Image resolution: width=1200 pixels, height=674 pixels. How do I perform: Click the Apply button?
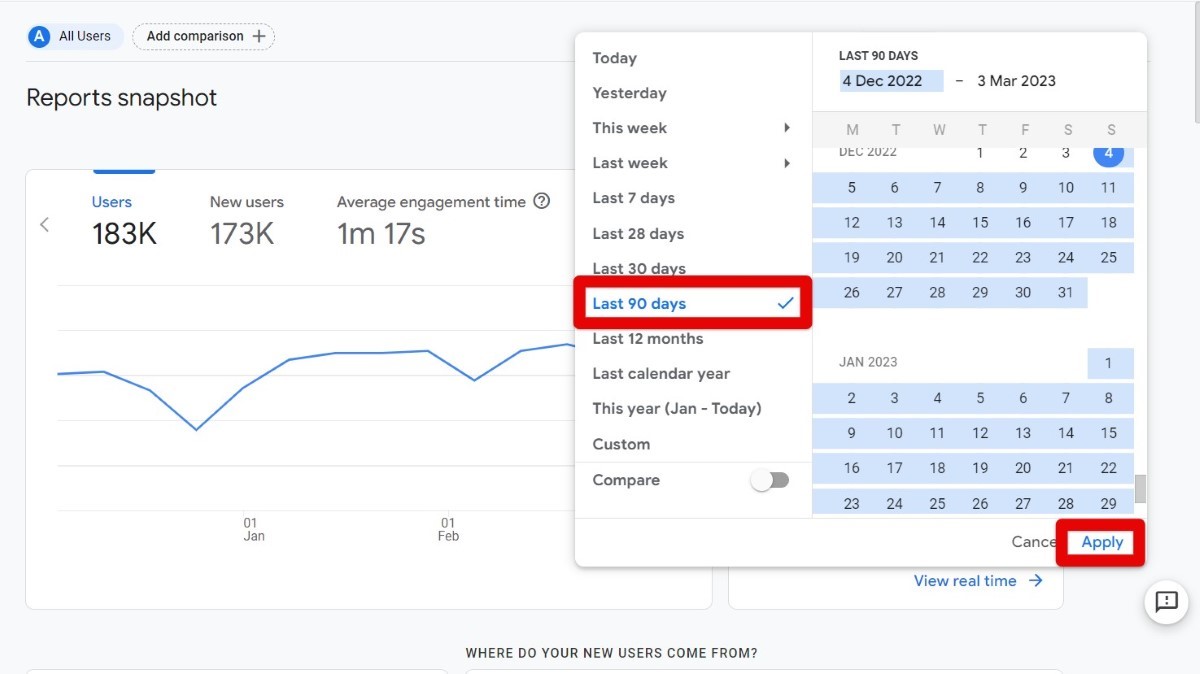(1102, 542)
